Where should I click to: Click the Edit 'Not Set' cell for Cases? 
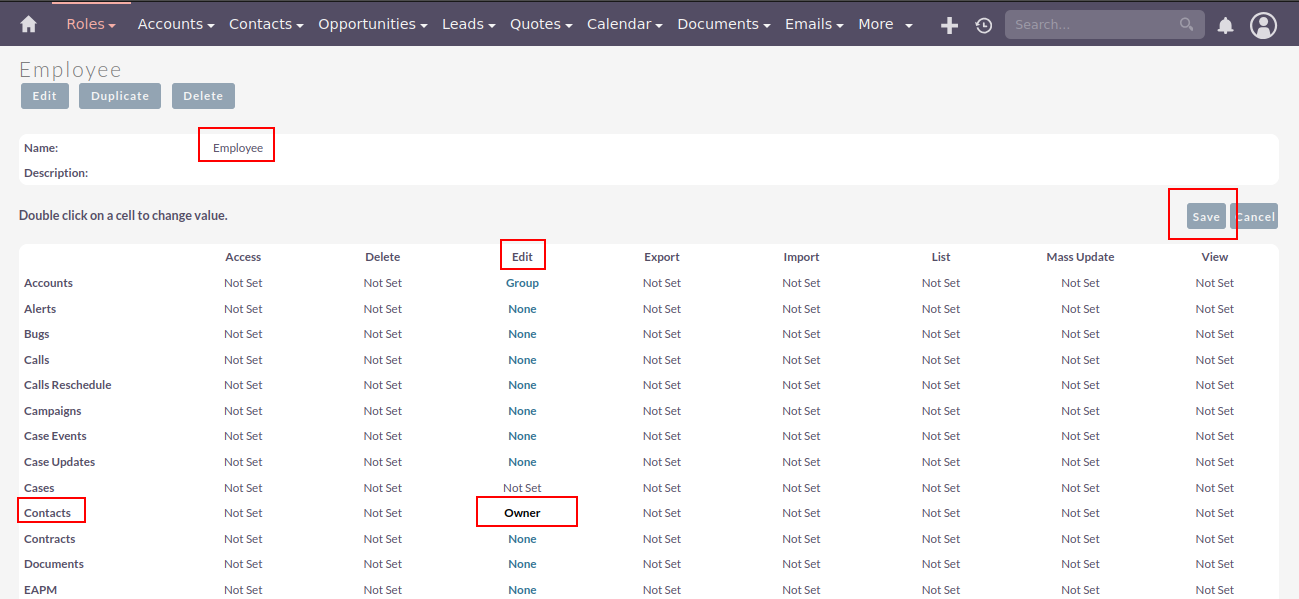(522, 488)
